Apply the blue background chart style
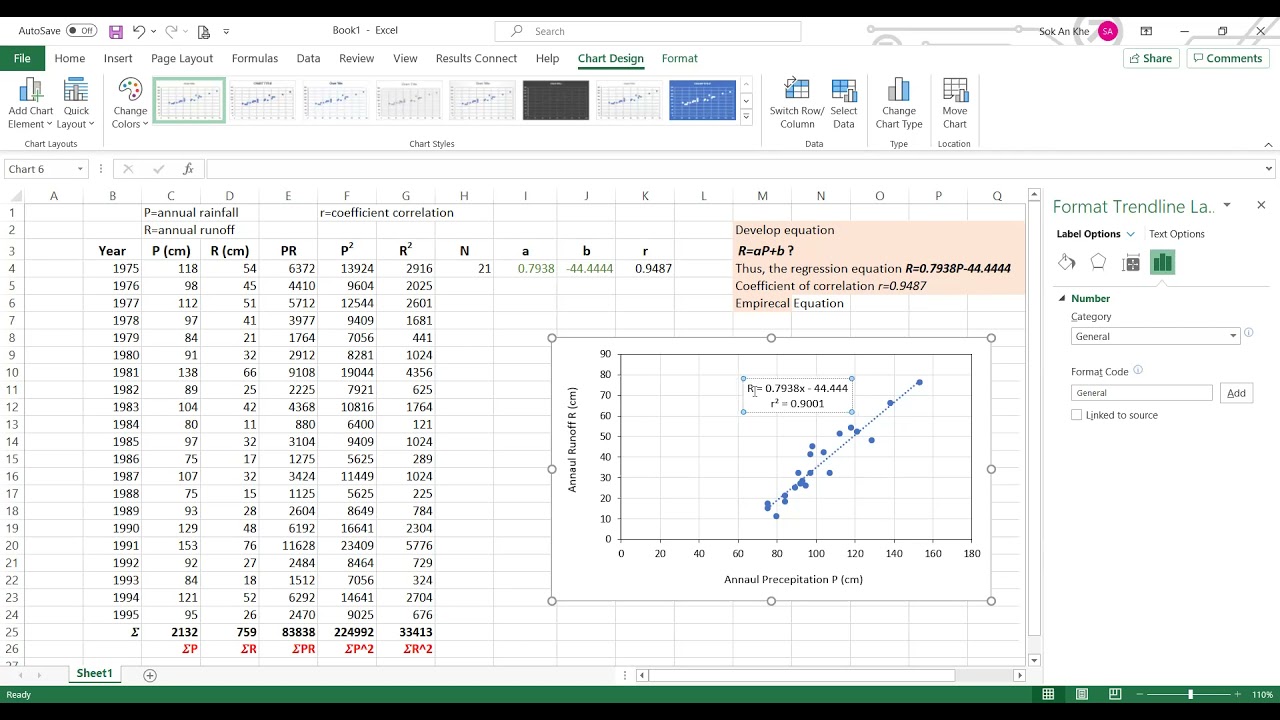Viewport: 1280px width, 720px height. 702,100
